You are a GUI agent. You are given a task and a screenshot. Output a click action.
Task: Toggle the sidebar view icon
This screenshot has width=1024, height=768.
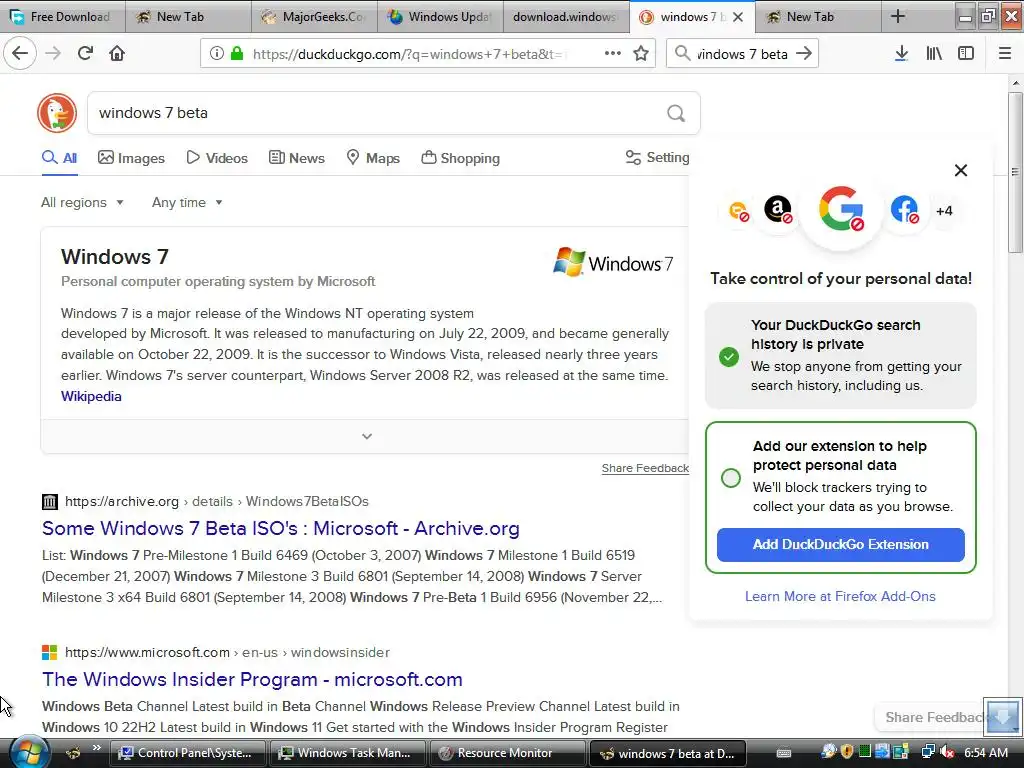pyautogui.click(x=966, y=54)
